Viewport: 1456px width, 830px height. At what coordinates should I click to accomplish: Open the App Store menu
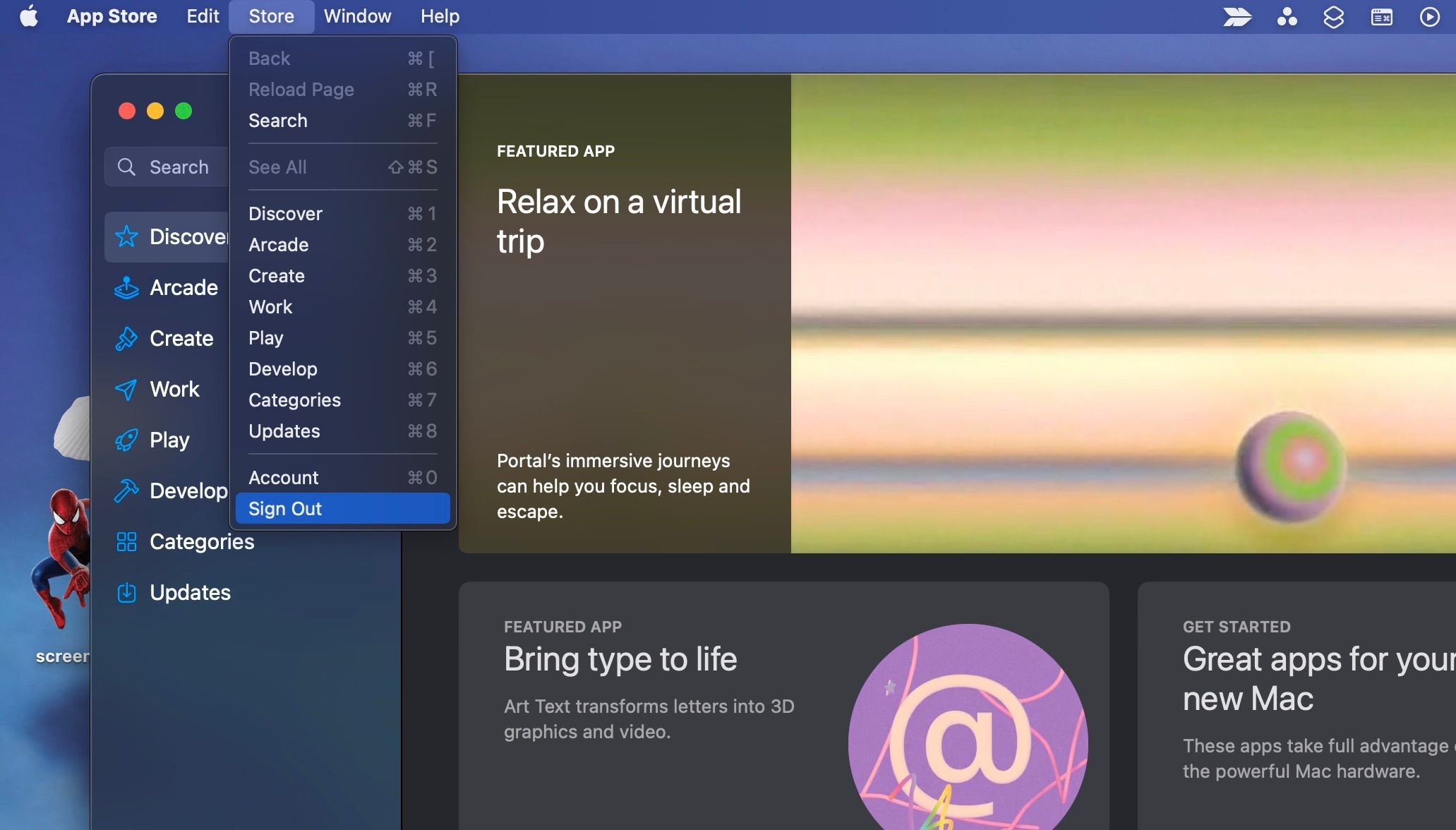coord(112,16)
